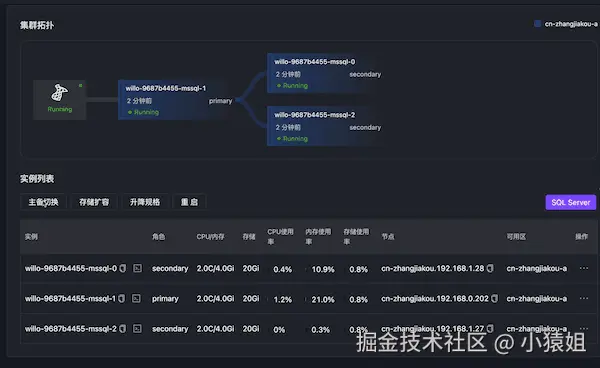Click instance name willo-9687b4455-mssql-0 in table
Viewport: 600px width, 368px height.
(x=71, y=269)
